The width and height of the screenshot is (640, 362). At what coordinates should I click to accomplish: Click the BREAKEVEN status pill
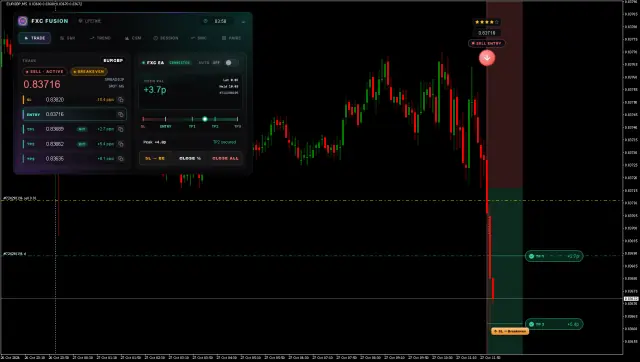[89, 71]
